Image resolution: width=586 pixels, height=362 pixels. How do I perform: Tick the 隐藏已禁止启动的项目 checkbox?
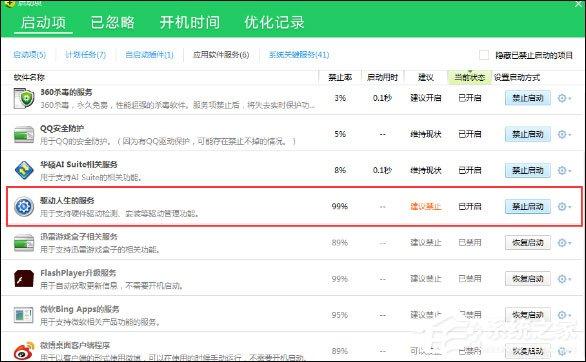pos(484,55)
